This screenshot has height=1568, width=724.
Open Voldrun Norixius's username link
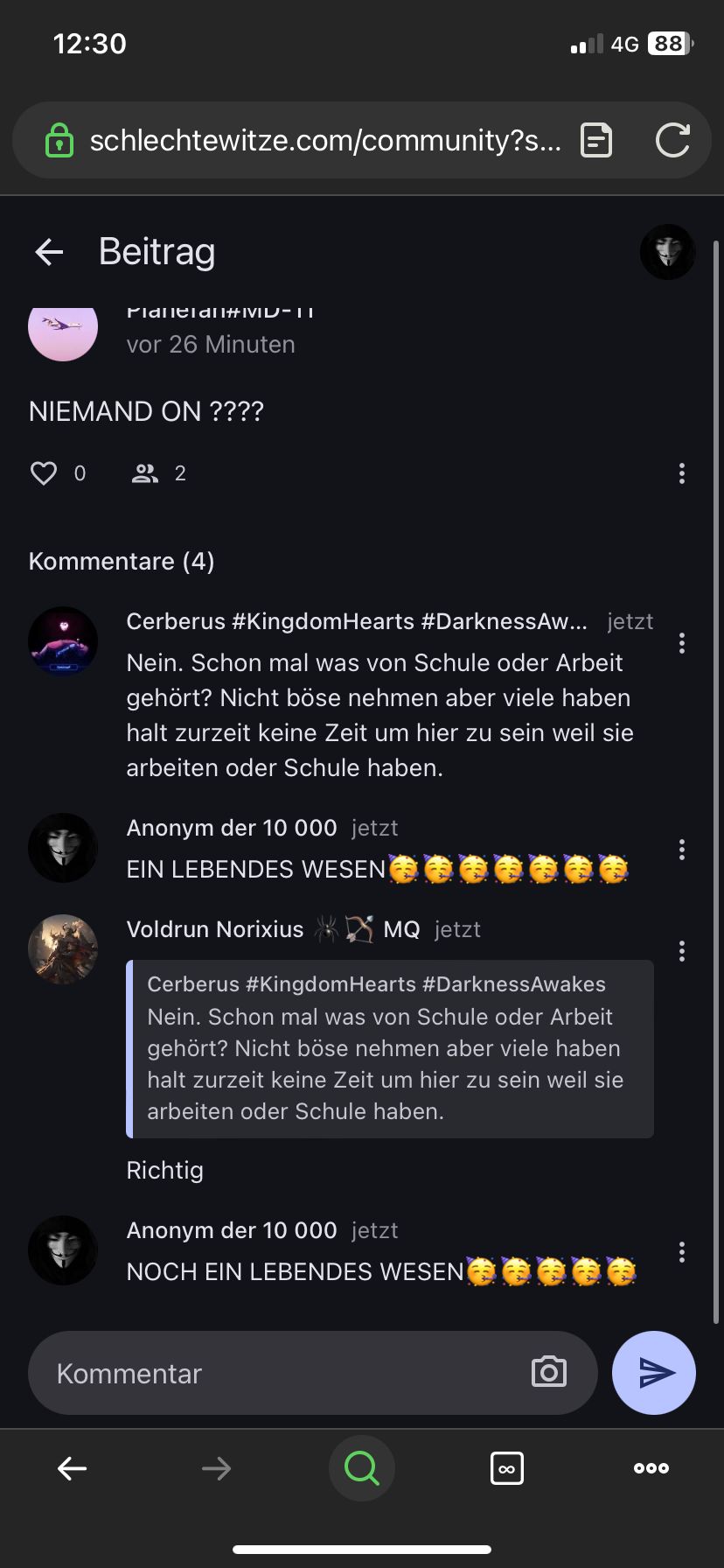tap(215, 929)
